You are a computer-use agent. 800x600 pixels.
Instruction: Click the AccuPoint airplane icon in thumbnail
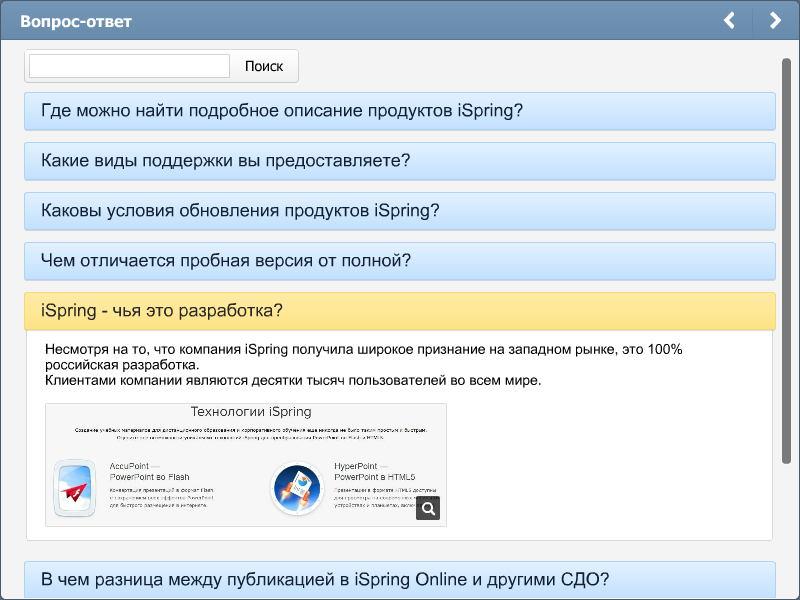click(x=75, y=488)
